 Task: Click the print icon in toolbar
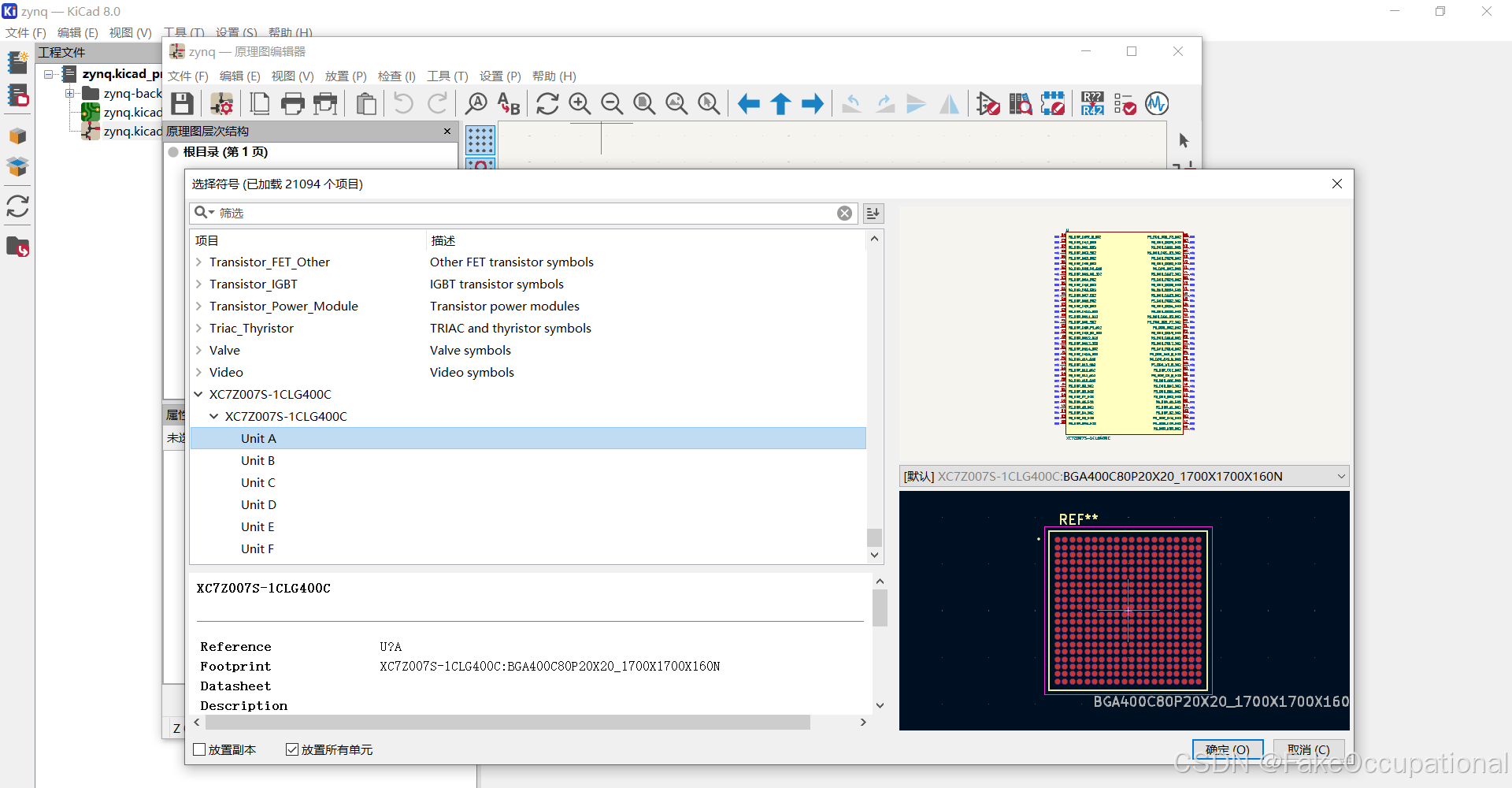[293, 104]
